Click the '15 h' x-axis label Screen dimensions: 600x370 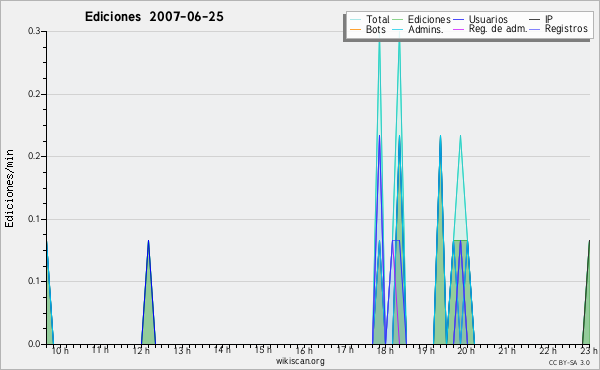click(x=263, y=350)
